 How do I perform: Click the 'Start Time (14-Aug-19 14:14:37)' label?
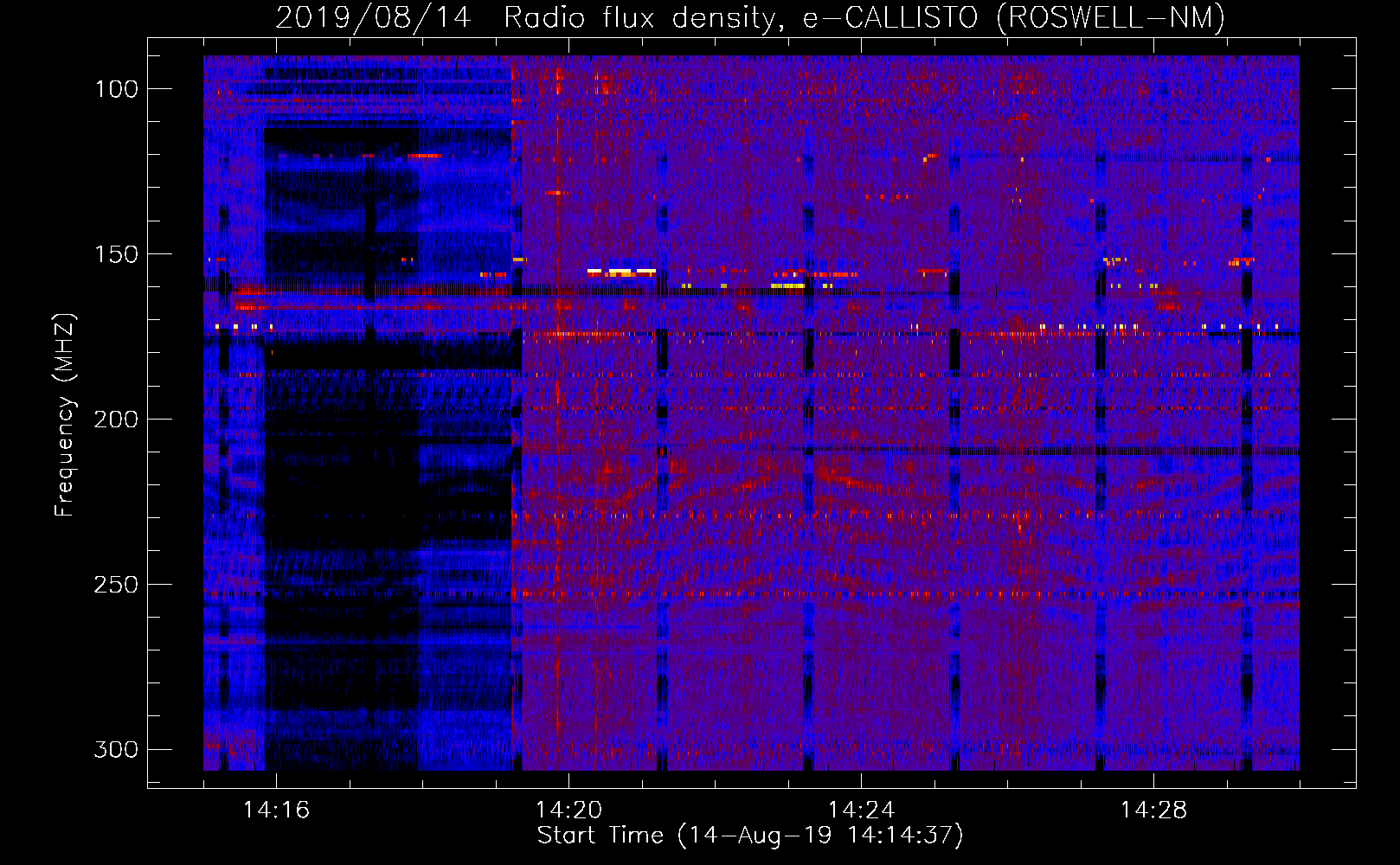coord(750,836)
